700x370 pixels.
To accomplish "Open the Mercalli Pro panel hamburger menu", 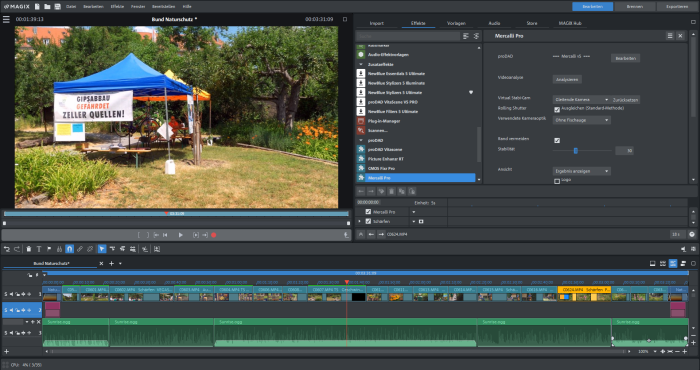I will coord(670,36).
